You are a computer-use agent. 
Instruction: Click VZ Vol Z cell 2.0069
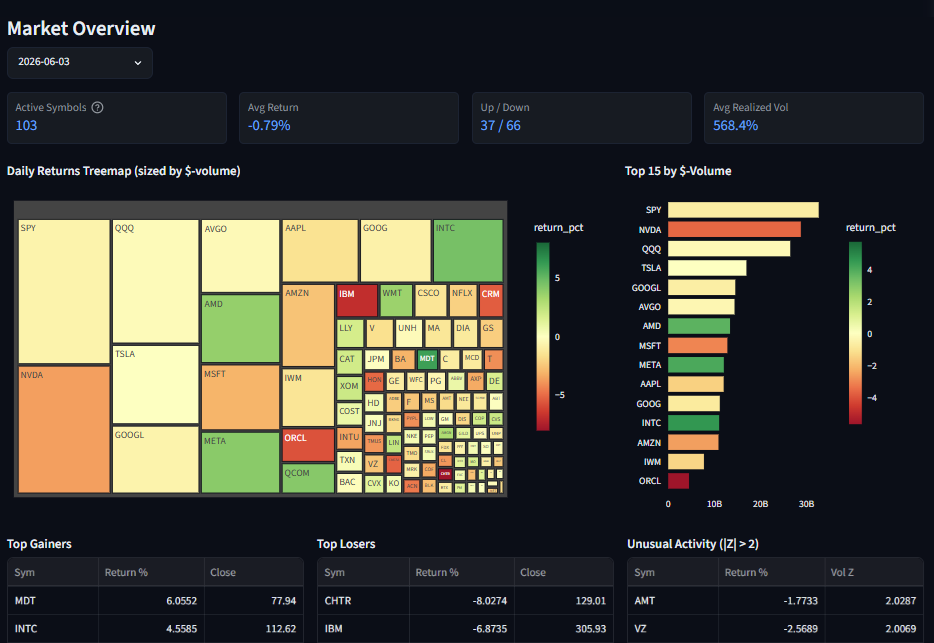tap(874, 629)
